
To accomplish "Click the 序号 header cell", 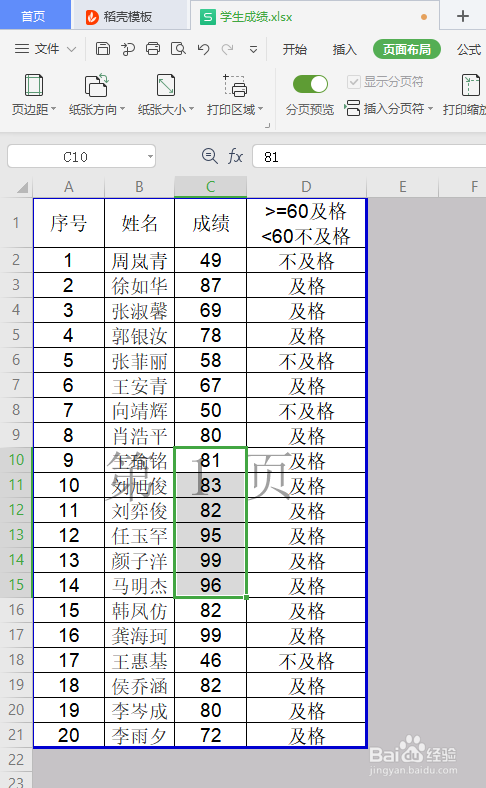I will tap(69, 223).
